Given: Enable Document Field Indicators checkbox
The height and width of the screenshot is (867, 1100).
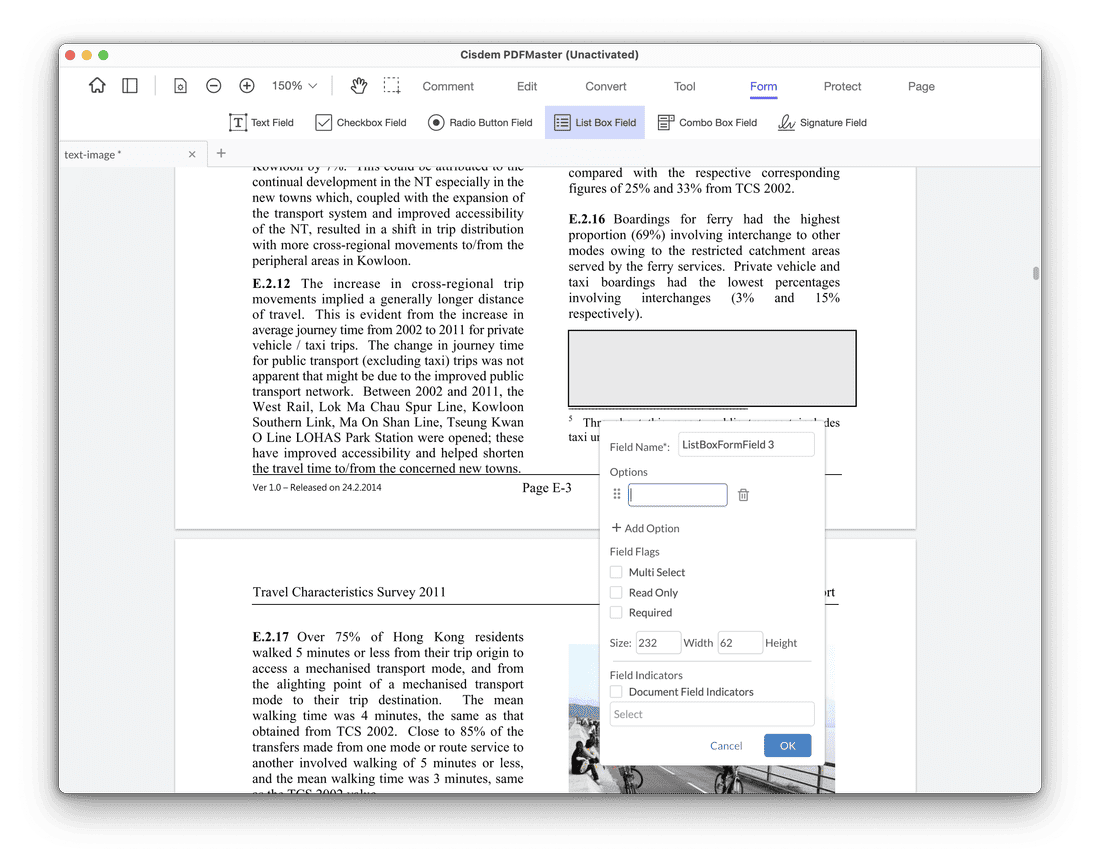Looking at the screenshot, I should click(x=616, y=692).
